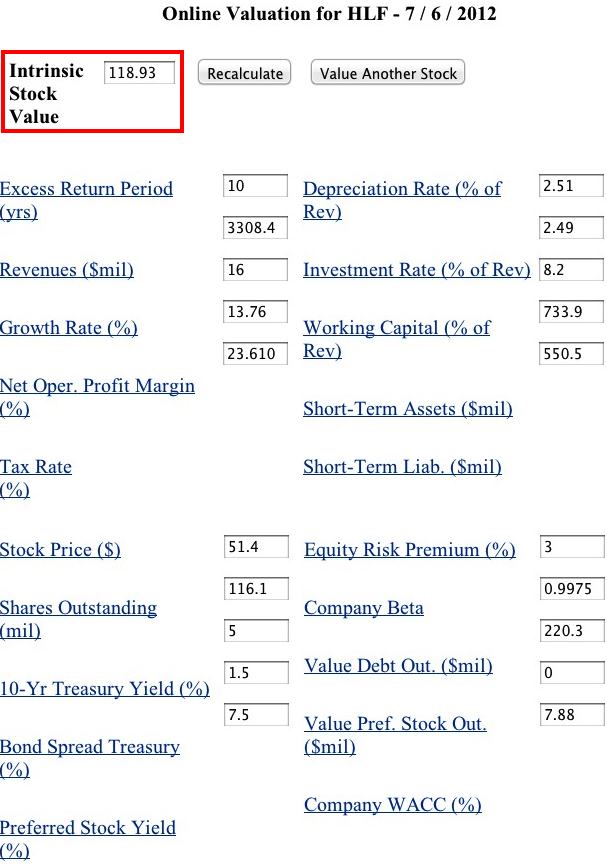Viewport: 607px width, 864px height.
Task: Follow the Company Beta link
Action: tap(364, 608)
